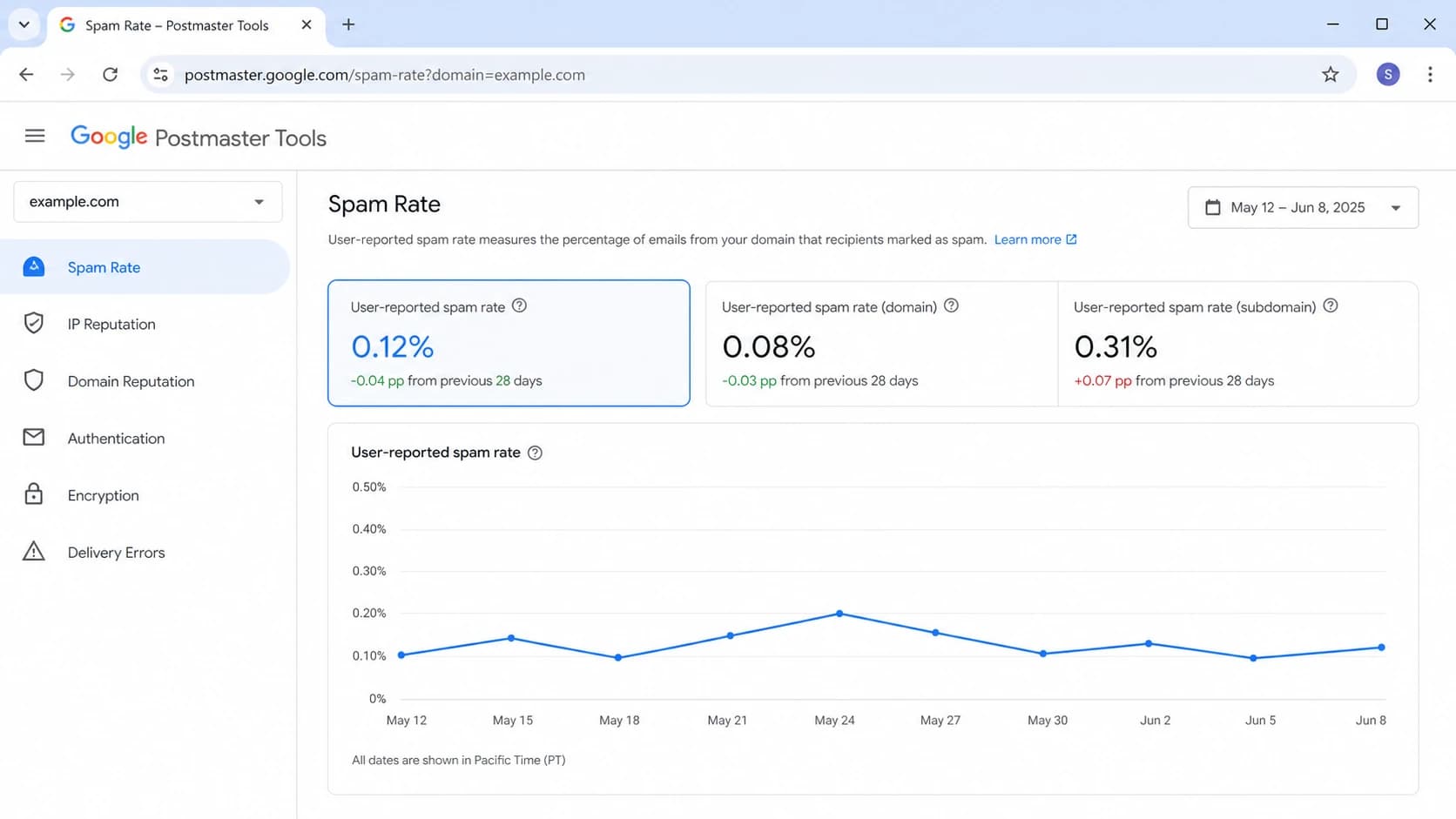Select the spam rate (subdomain) 0.31% card
The height and width of the screenshot is (819, 1456).
[x=1238, y=343]
